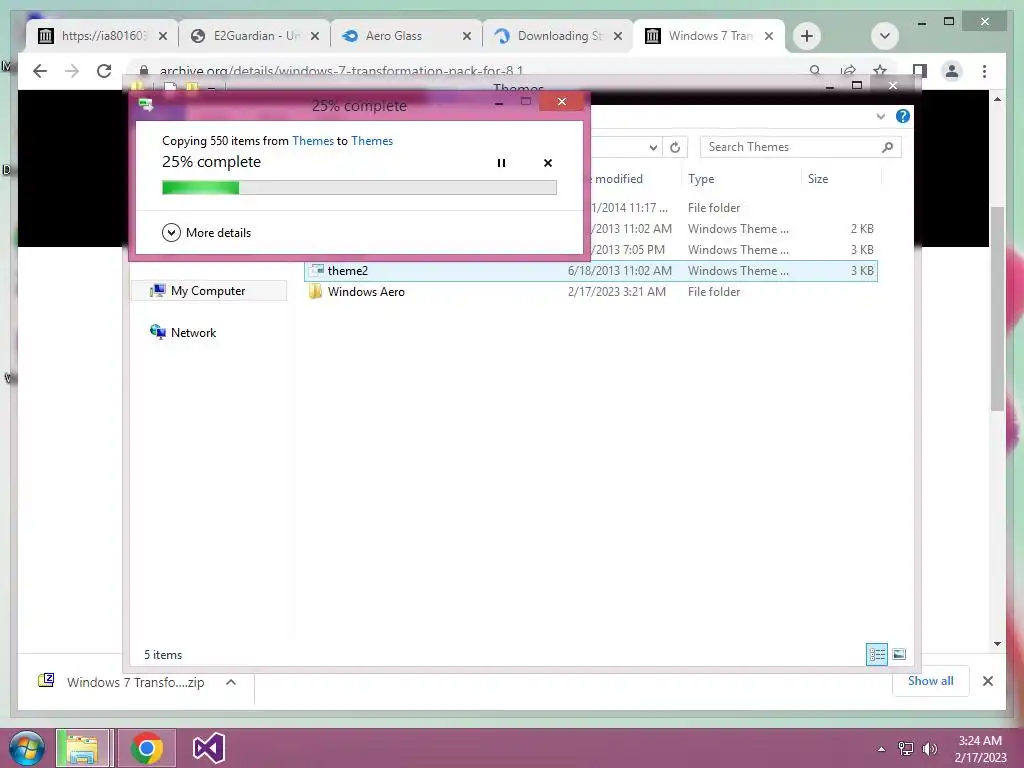
Task: Switch to the ia80160 browser tab
Action: (104, 36)
